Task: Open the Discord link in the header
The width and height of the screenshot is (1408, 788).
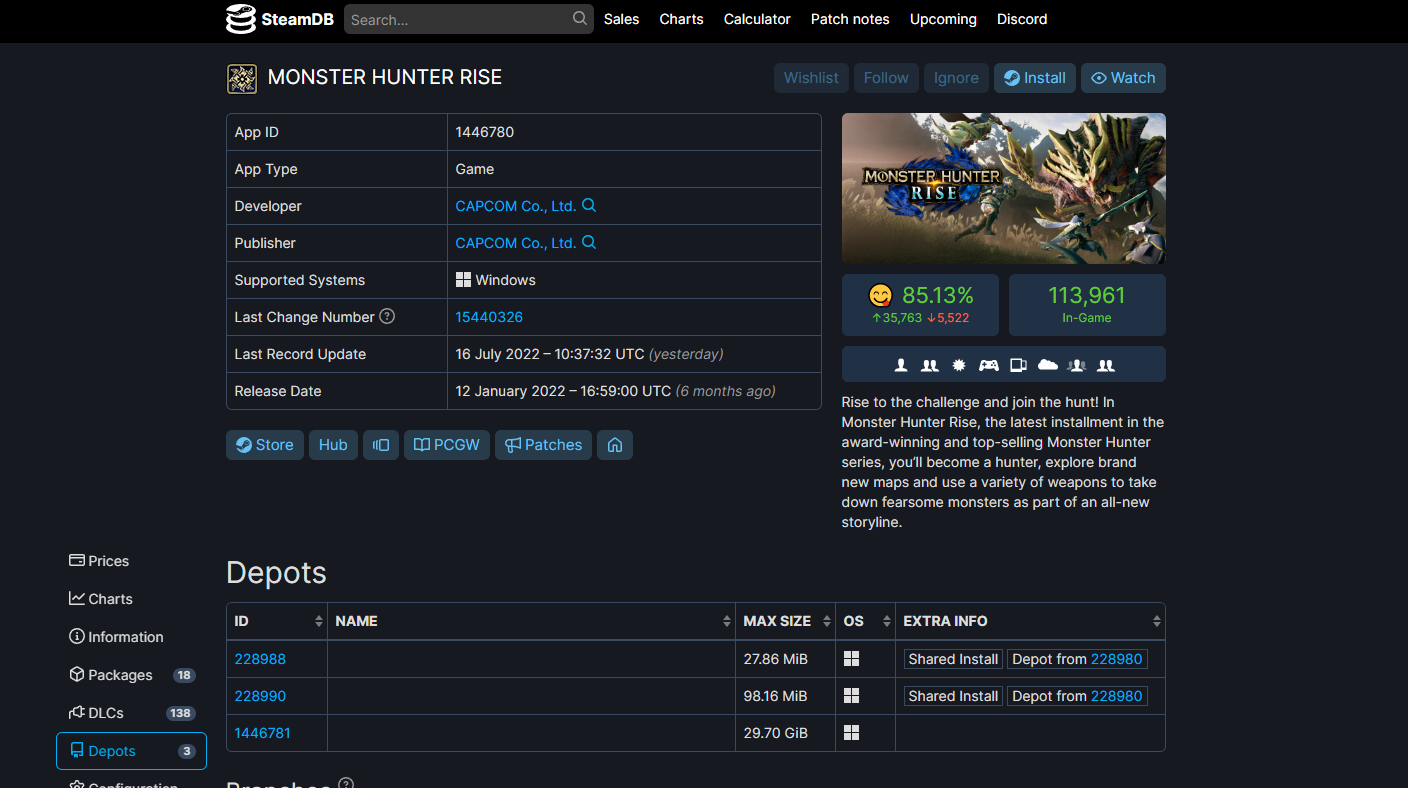Action: (1022, 19)
